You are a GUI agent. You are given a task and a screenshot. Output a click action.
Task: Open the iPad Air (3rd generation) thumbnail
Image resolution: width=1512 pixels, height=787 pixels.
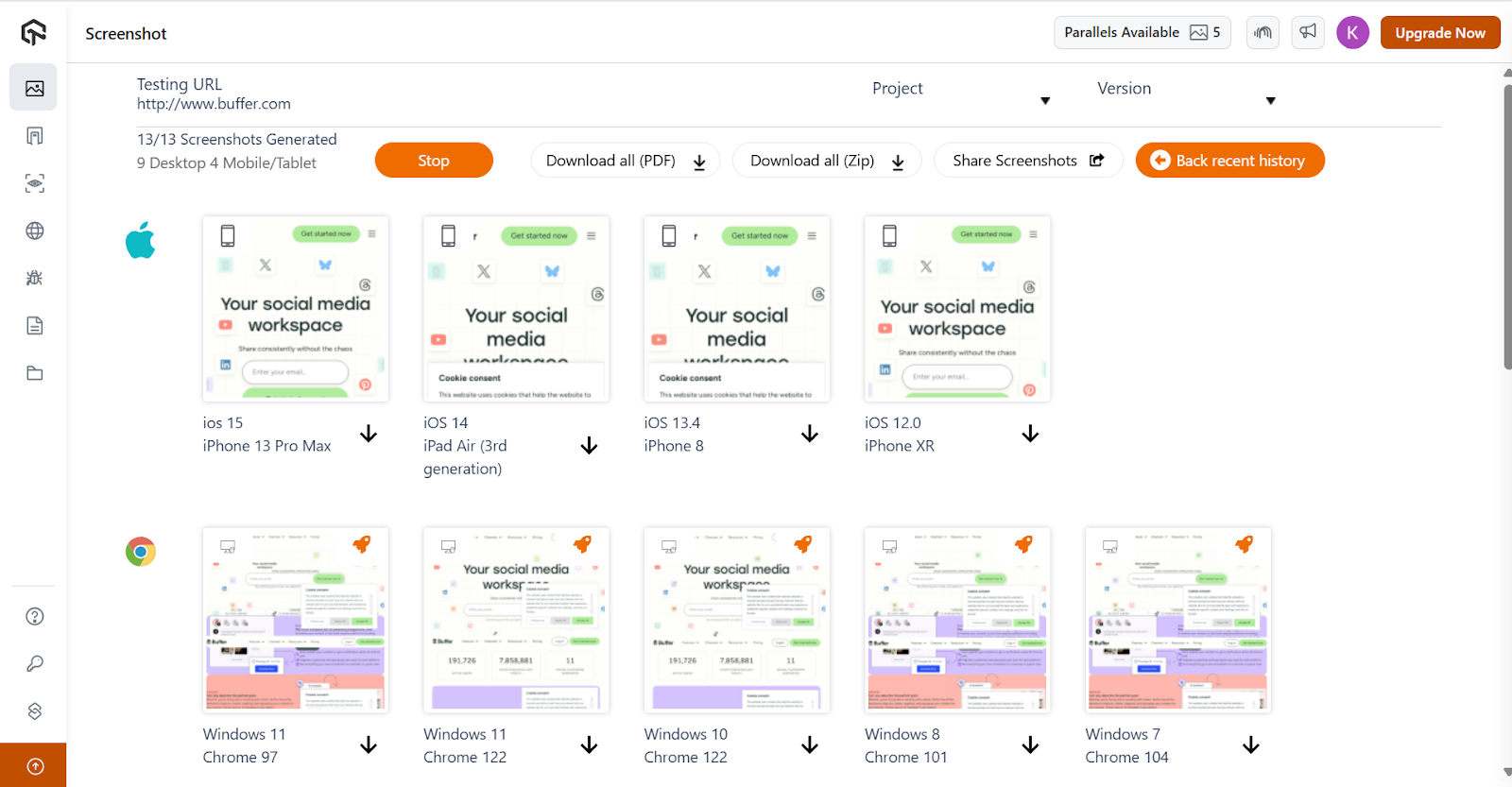(x=516, y=309)
